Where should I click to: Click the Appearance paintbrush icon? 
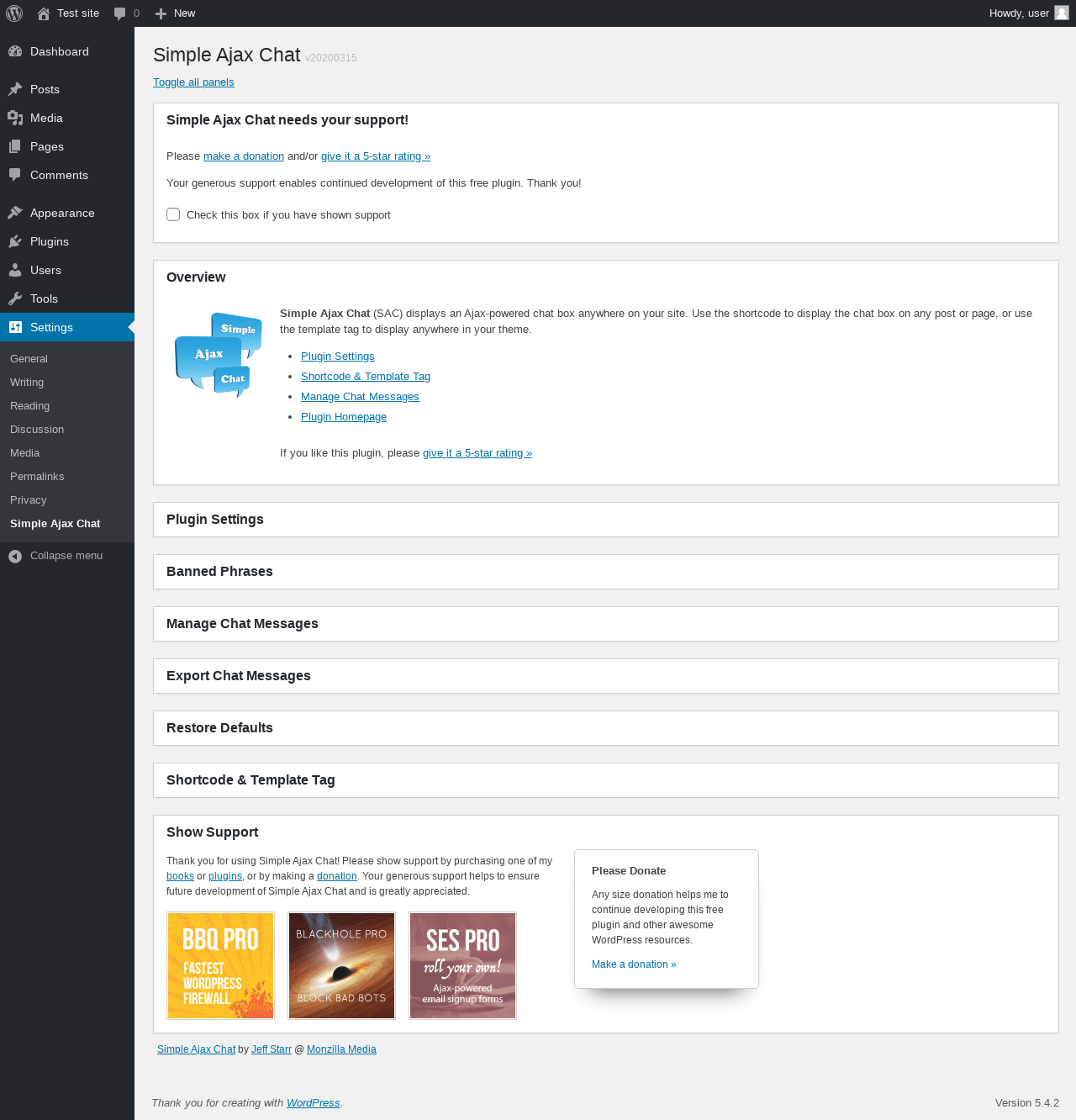point(15,213)
